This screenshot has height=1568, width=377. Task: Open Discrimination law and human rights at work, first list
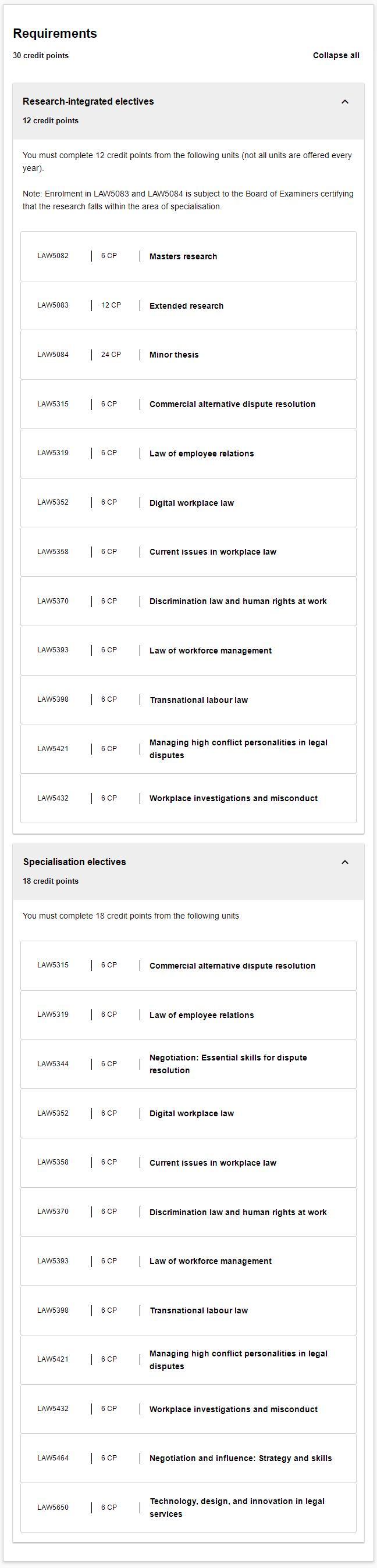tap(188, 601)
